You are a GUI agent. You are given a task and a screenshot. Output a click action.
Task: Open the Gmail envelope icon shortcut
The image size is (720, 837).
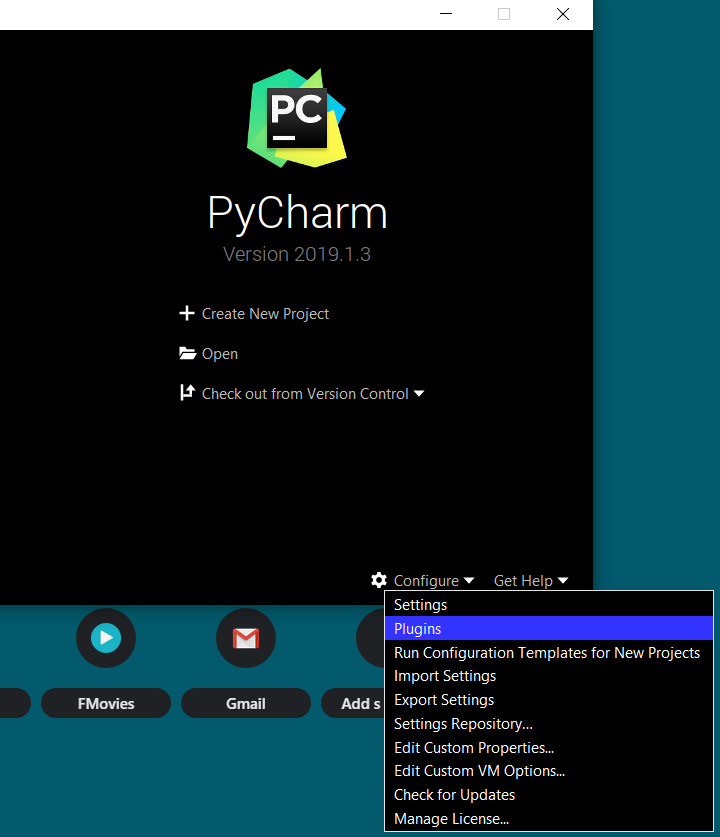[246, 638]
